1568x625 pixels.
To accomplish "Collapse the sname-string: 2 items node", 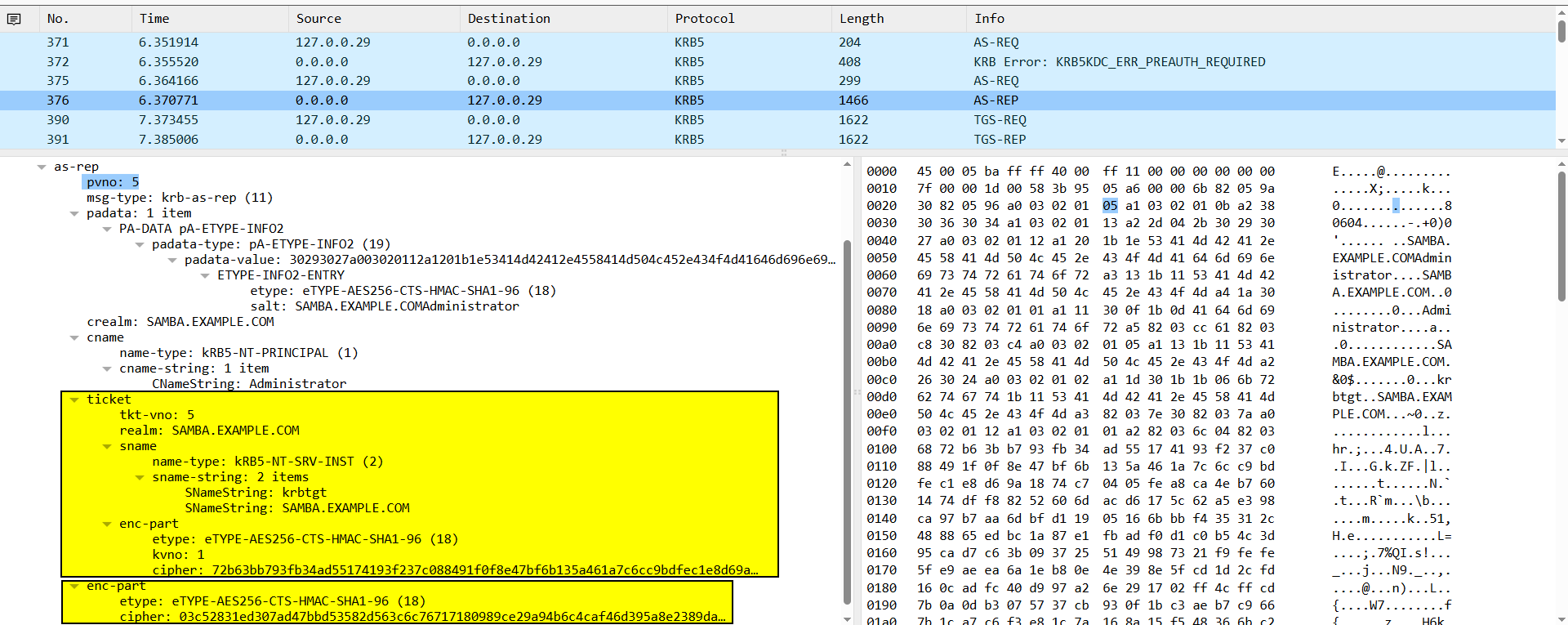I will [140, 477].
